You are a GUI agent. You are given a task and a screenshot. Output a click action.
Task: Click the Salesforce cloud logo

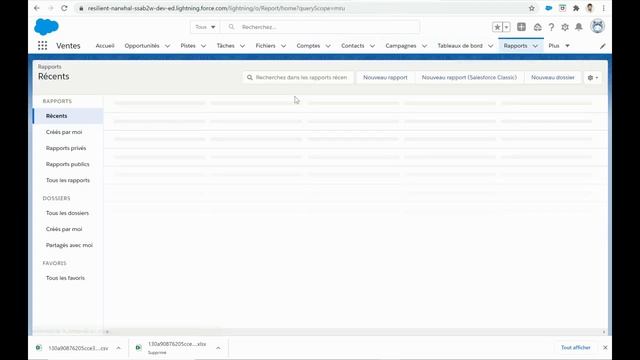pos(46,27)
